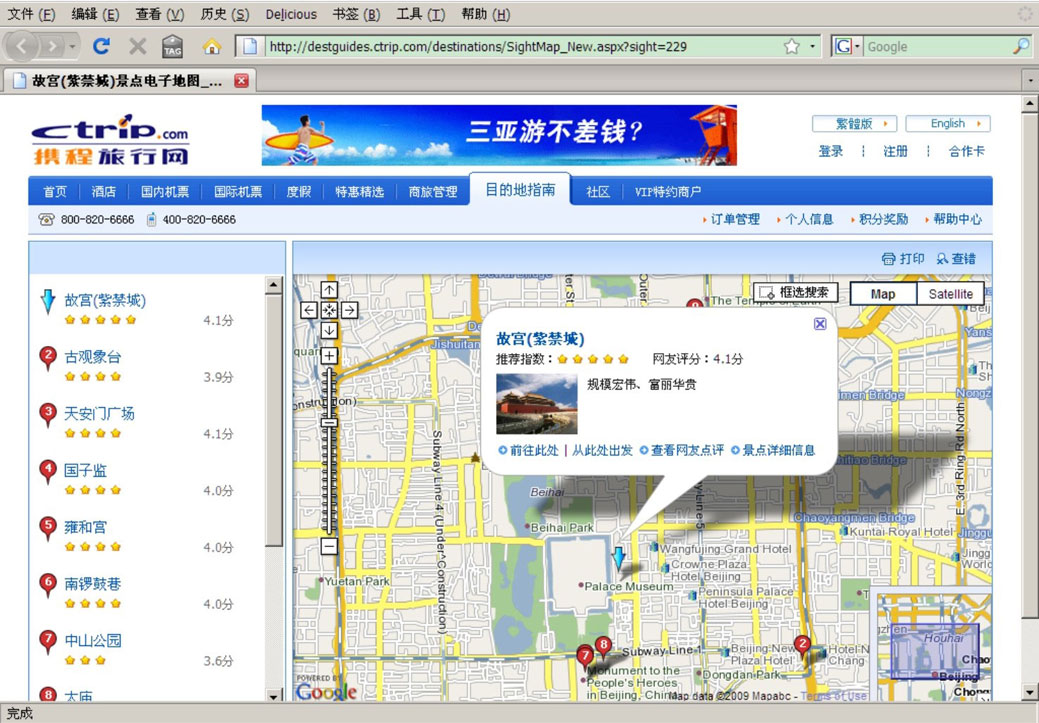Open the 文件 (F) menu
The height and width of the screenshot is (723, 1039).
tap(30, 14)
